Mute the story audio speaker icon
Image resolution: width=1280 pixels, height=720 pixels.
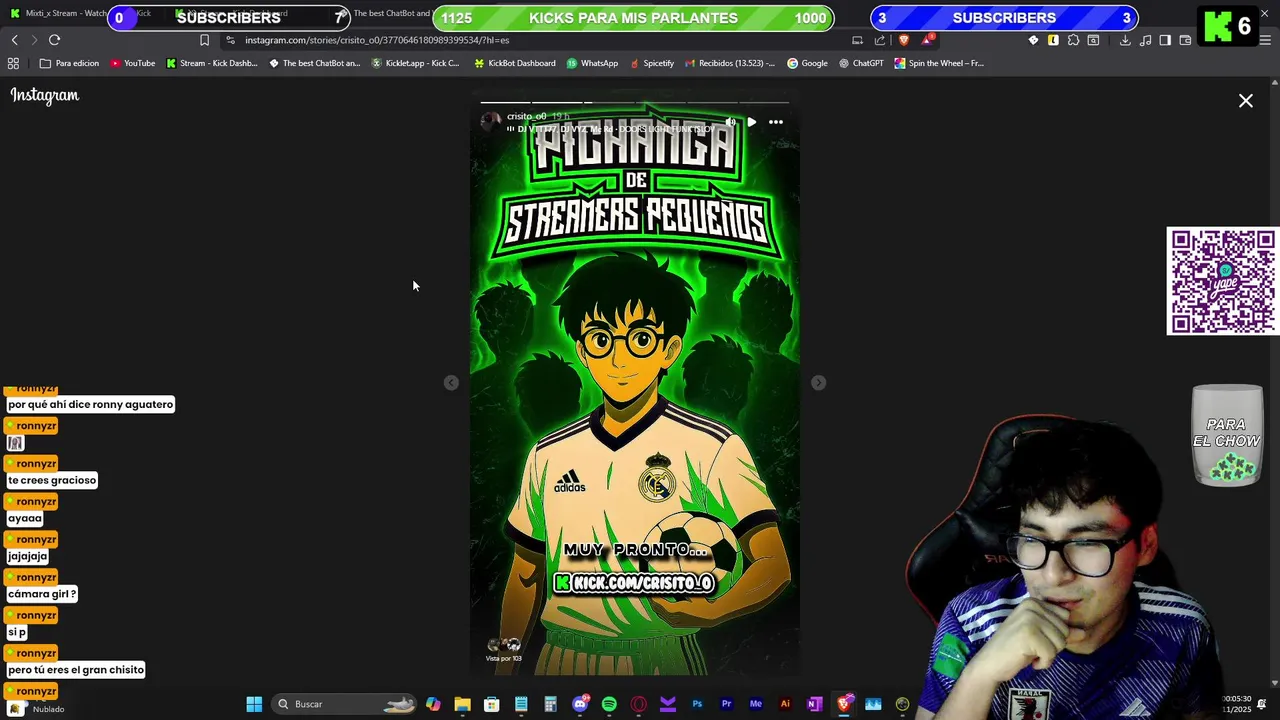(730, 122)
